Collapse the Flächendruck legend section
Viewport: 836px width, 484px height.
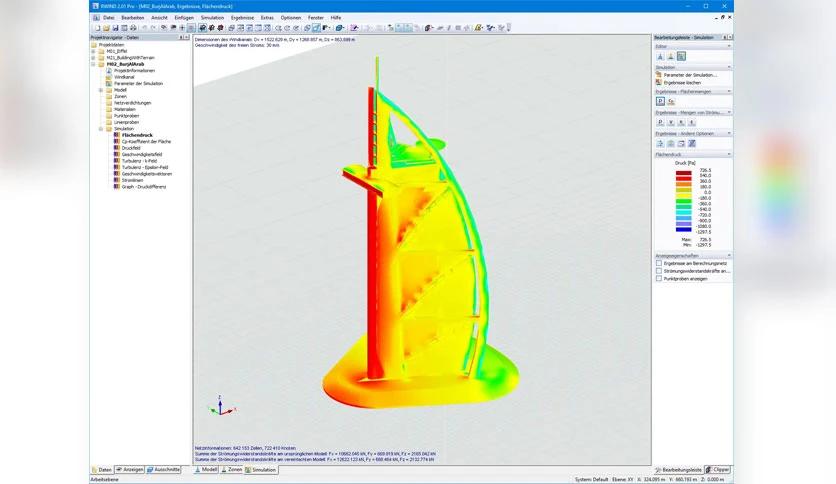tap(729, 155)
